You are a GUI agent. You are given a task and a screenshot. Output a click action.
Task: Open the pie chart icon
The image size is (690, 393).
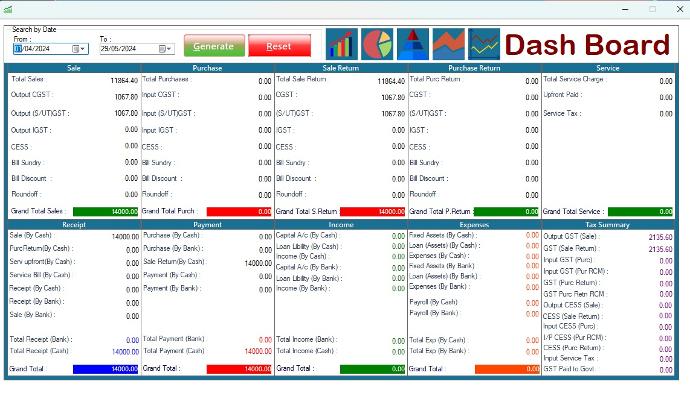[x=377, y=44]
